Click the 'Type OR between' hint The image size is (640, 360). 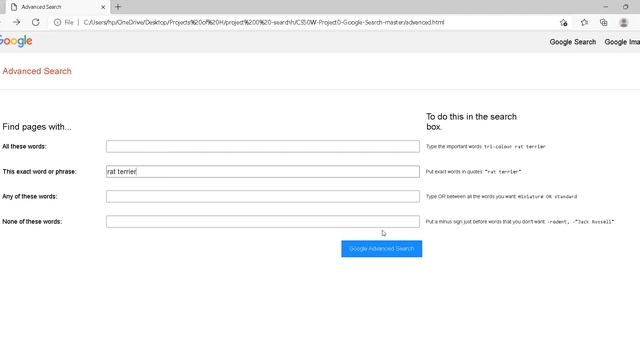point(501,197)
